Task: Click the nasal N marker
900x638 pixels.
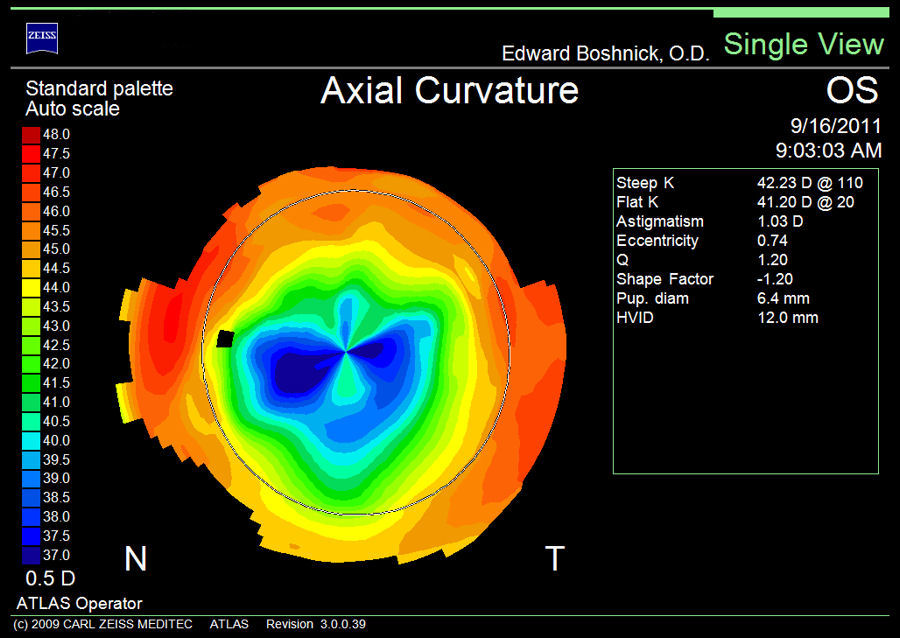Action: (x=135, y=558)
